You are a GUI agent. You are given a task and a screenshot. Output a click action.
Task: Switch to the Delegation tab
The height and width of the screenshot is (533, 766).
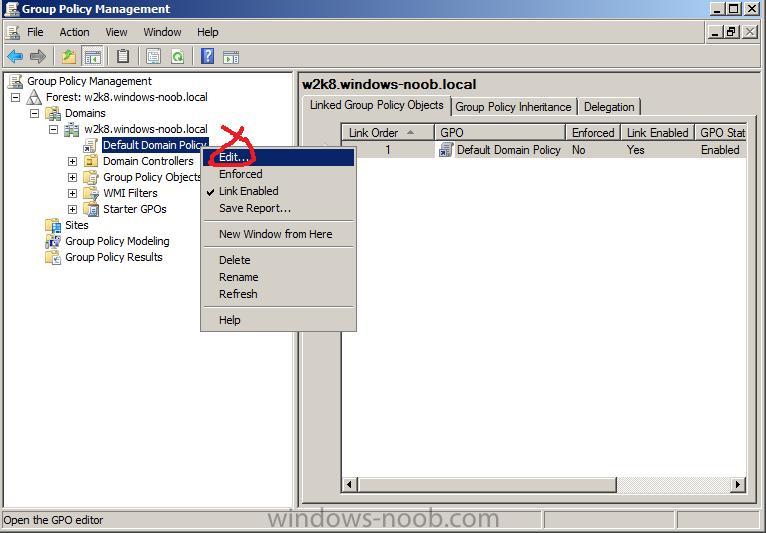click(x=609, y=107)
